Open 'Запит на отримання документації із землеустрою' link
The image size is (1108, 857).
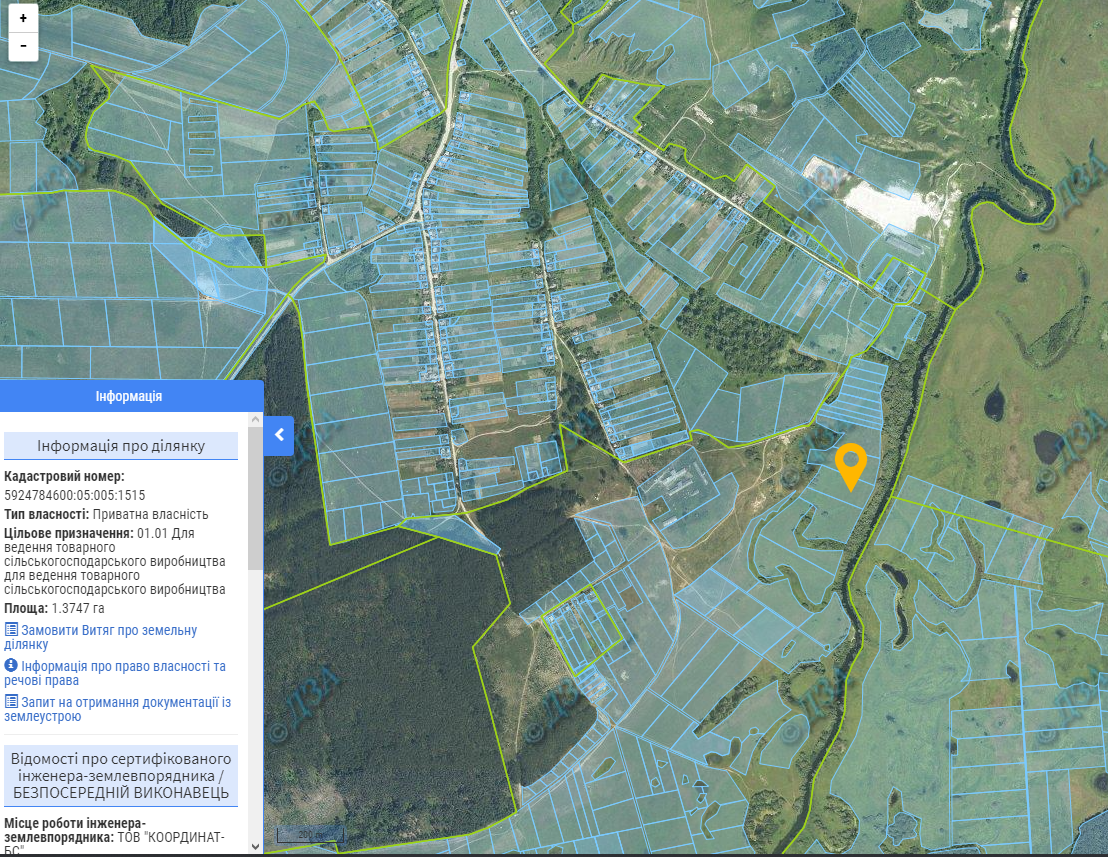pos(125,709)
